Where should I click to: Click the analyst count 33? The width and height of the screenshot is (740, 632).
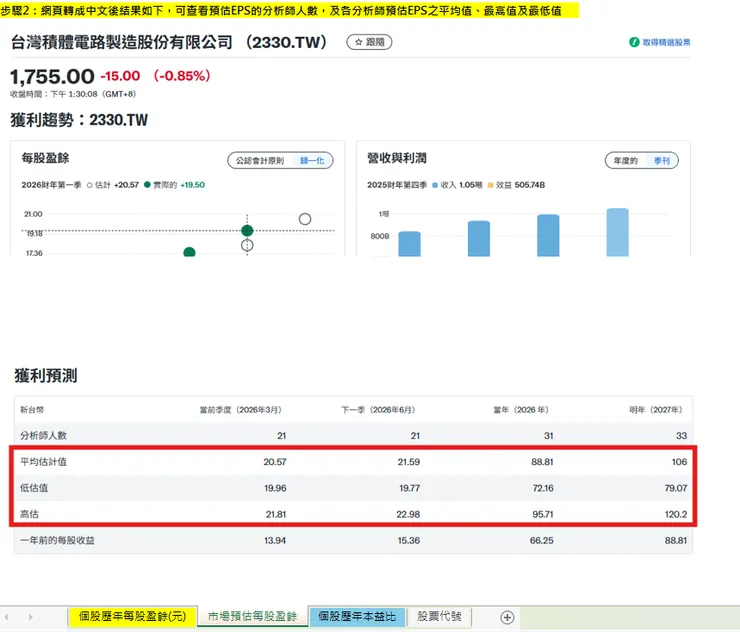click(681, 436)
